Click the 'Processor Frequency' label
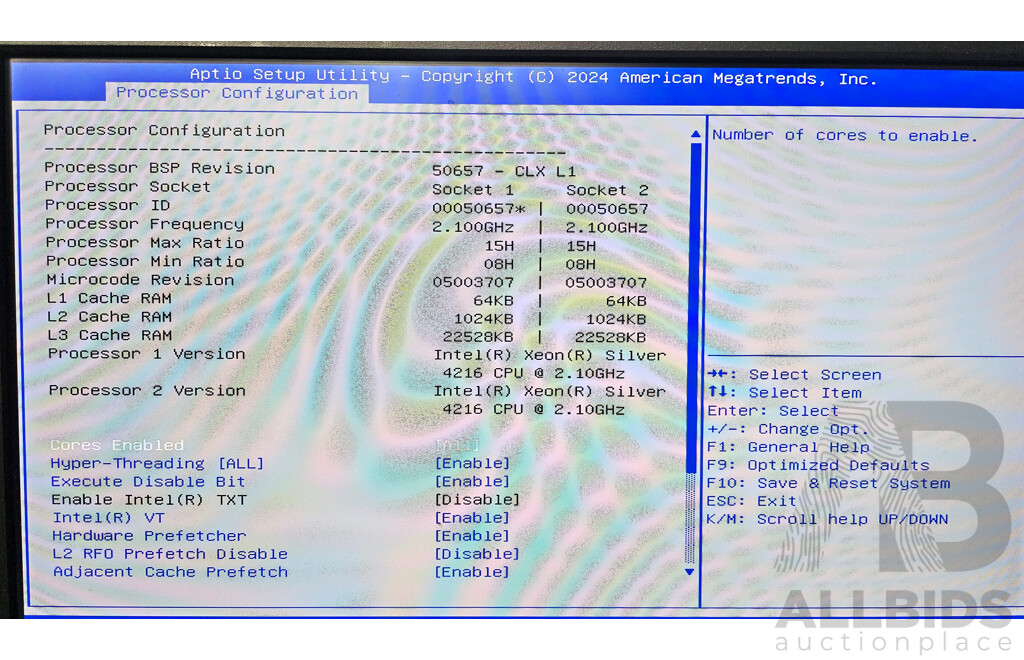Viewport: 1024px width, 660px height. click(x=144, y=224)
